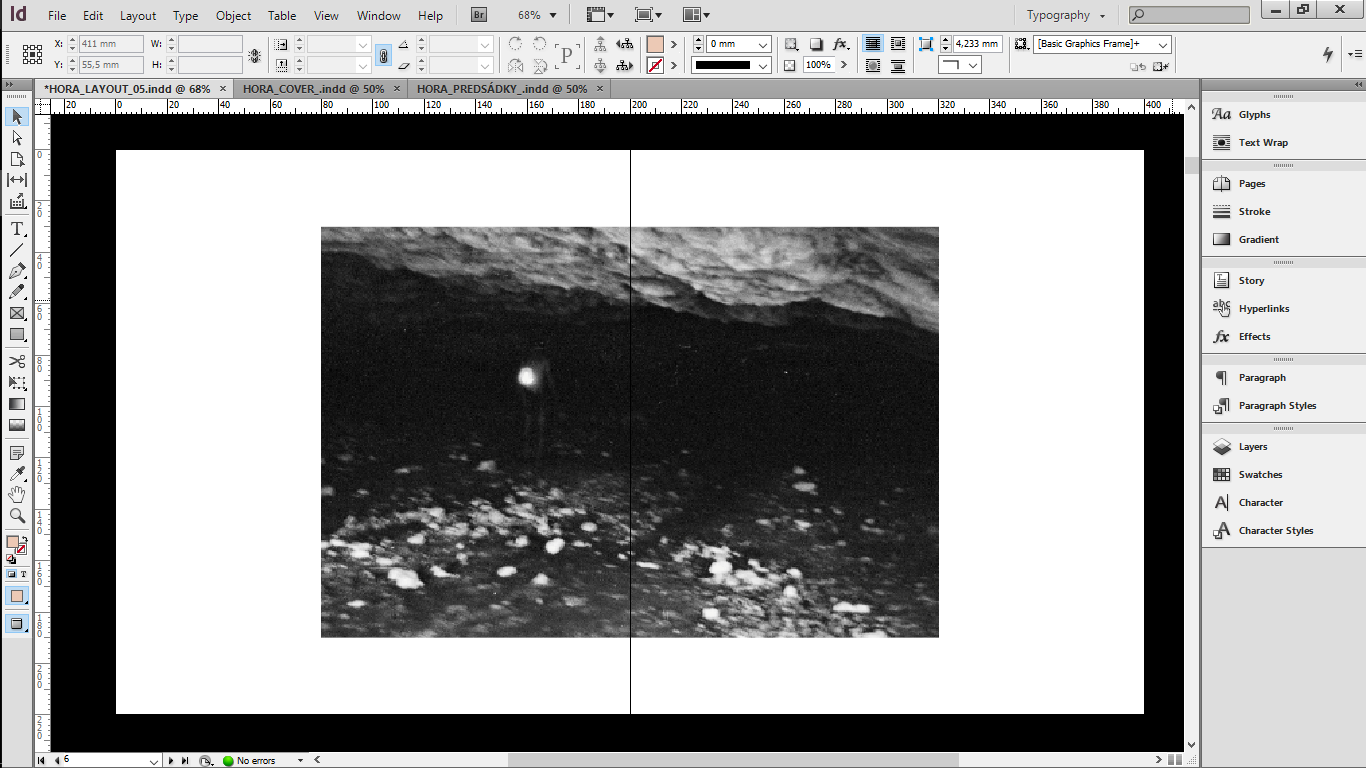Open the fx effects control-bar icon
The height and width of the screenshot is (768, 1366).
tap(841, 44)
